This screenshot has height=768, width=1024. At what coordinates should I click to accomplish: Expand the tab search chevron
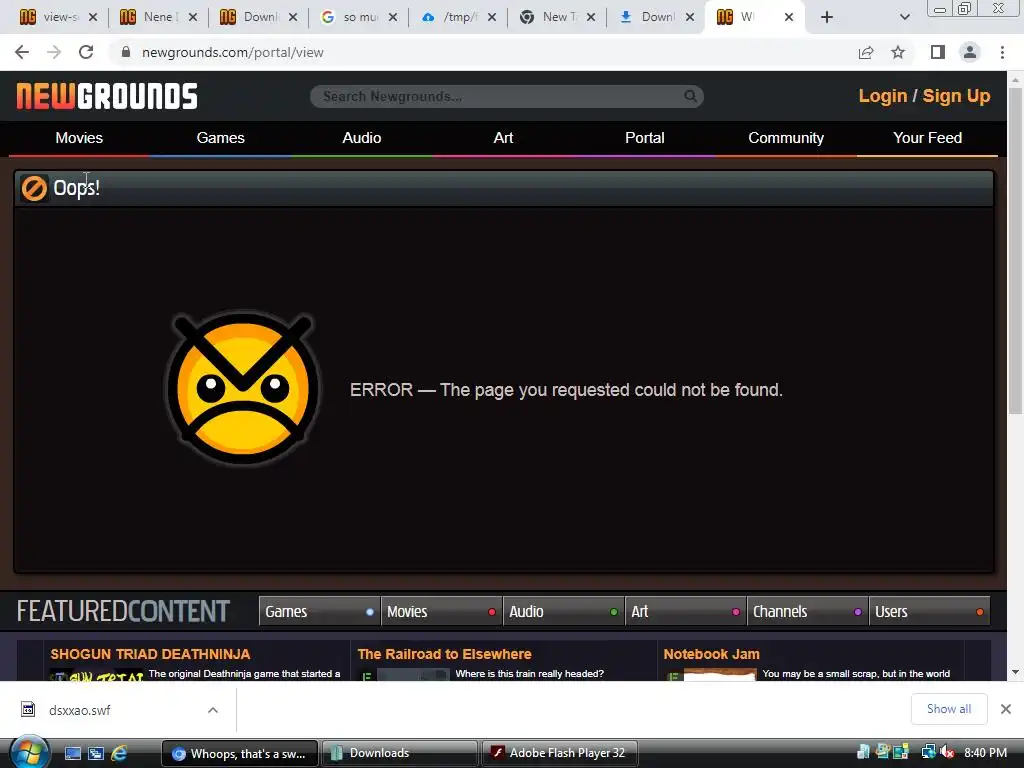coord(904,17)
